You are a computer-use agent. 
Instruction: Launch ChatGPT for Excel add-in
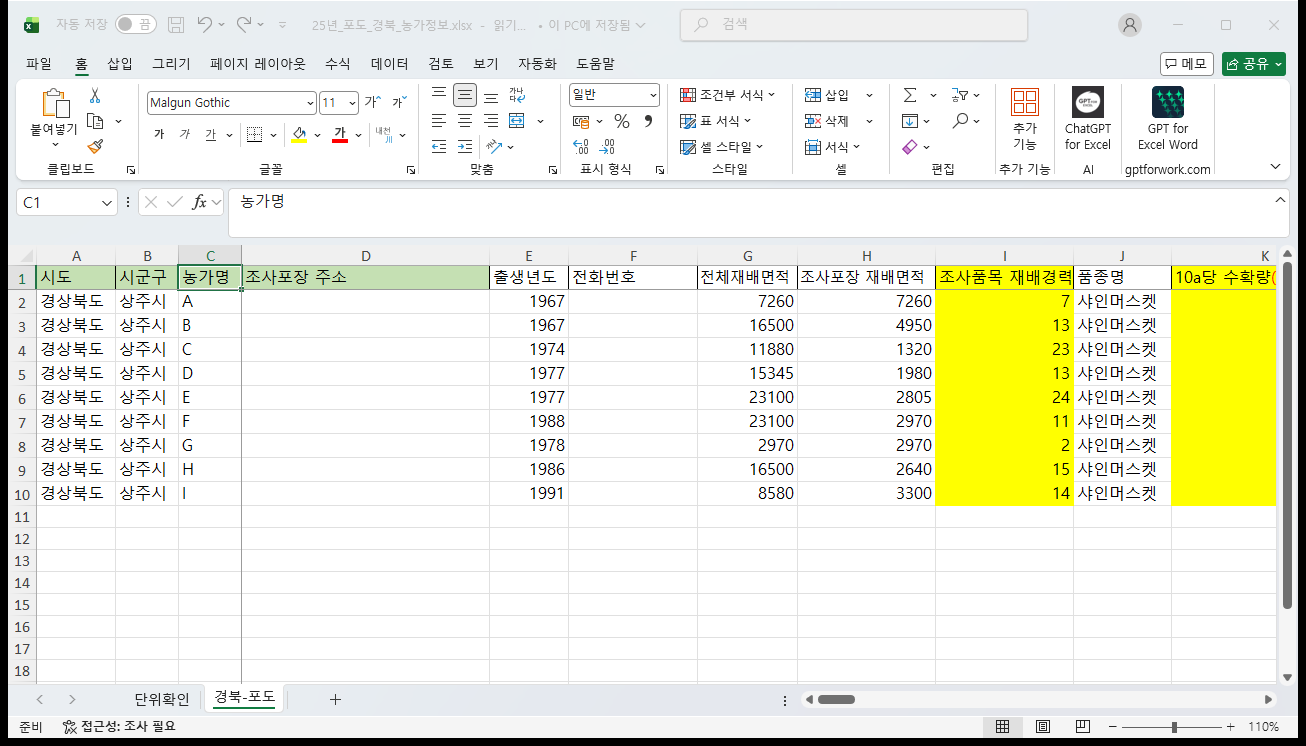pos(1088,119)
